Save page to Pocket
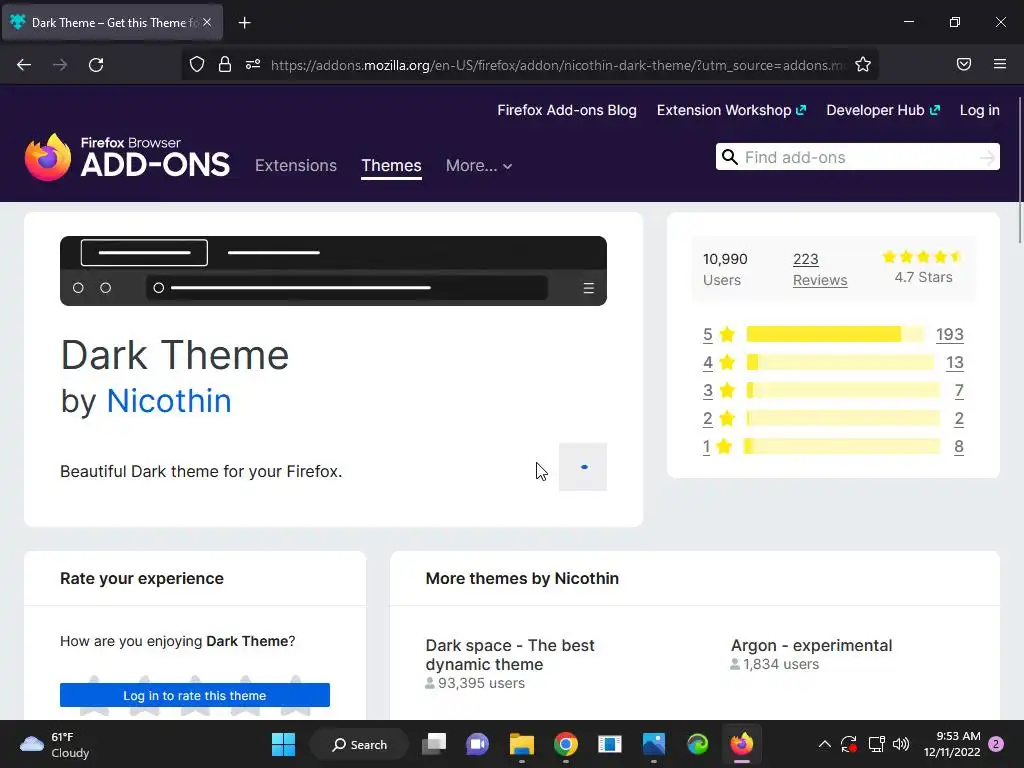The width and height of the screenshot is (1024, 768). point(964,64)
